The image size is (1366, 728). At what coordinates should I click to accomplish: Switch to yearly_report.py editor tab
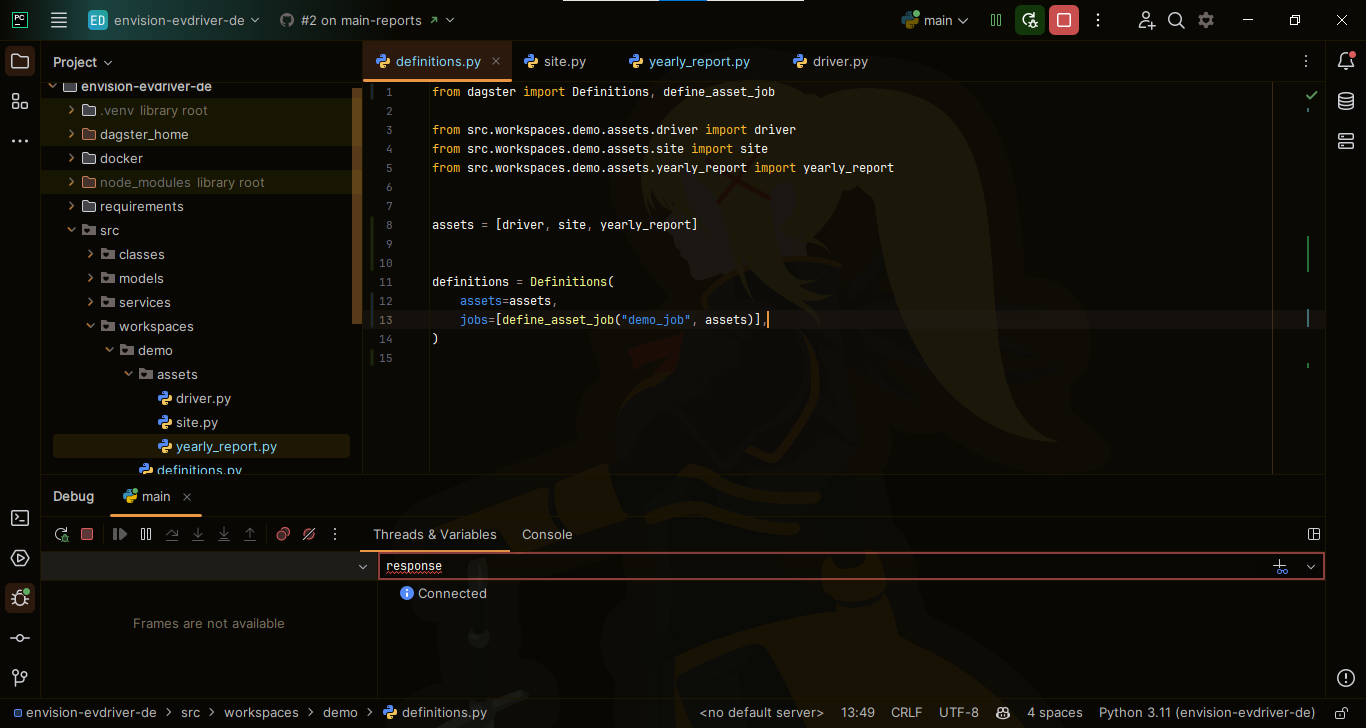click(x=689, y=61)
